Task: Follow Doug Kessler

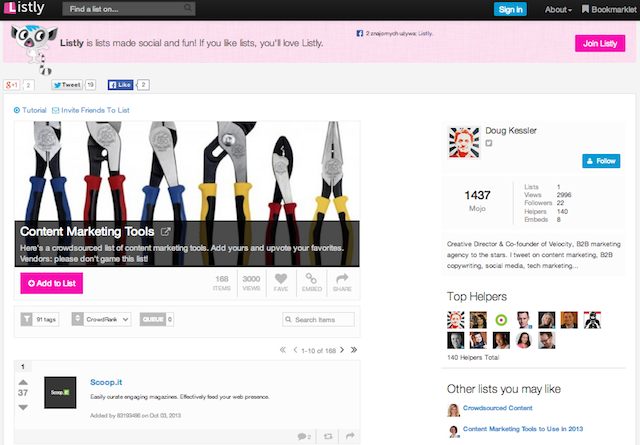Action: point(601,161)
